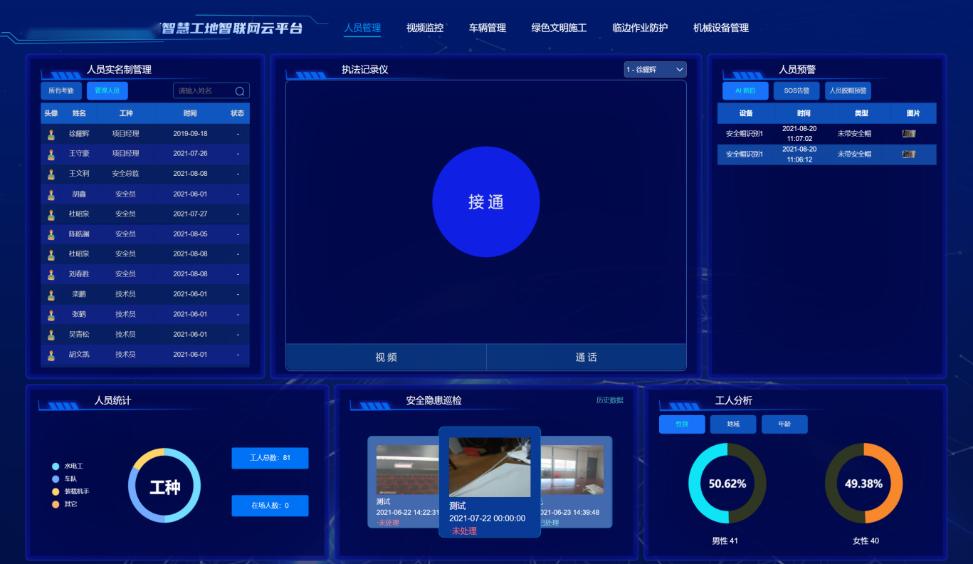The width and height of the screenshot is (973, 564).
Task: Click the 工人总数 81 badge
Action: 270,458
